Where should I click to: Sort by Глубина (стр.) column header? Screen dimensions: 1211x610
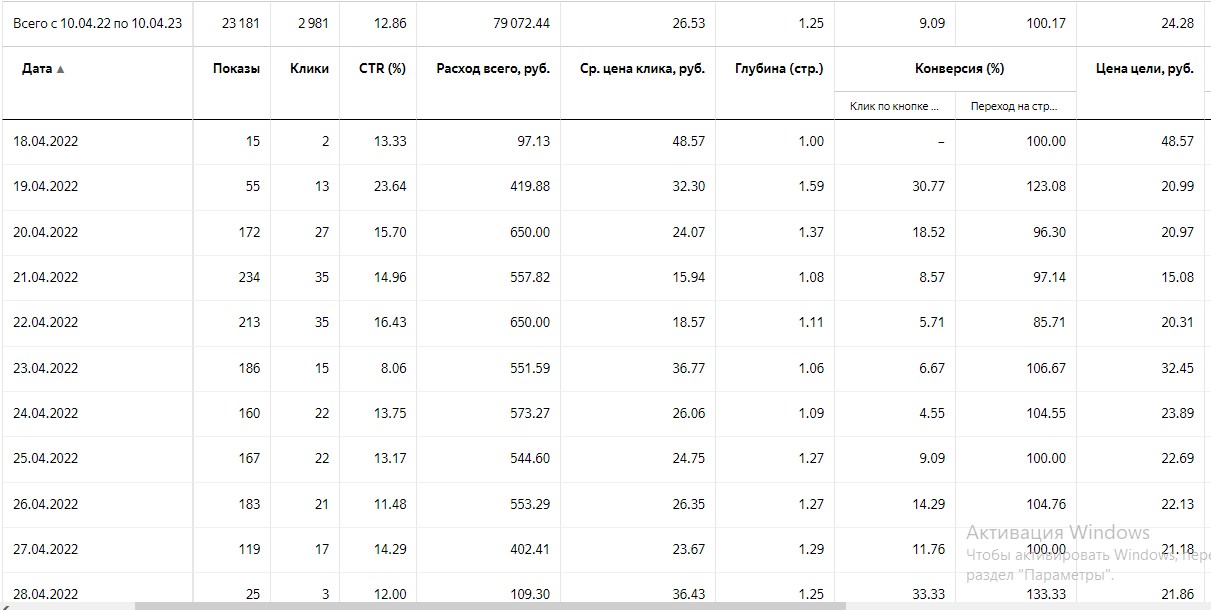coord(779,69)
